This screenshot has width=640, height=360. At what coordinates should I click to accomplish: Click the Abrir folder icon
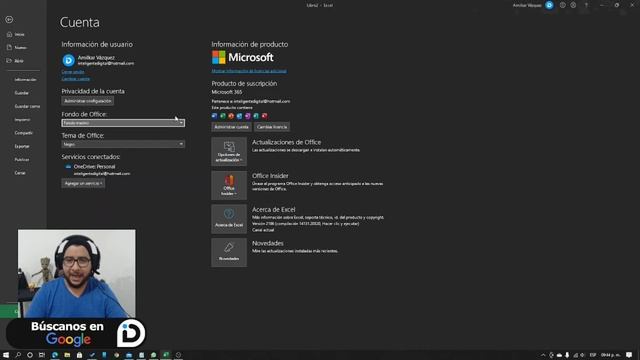tap(9, 60)
